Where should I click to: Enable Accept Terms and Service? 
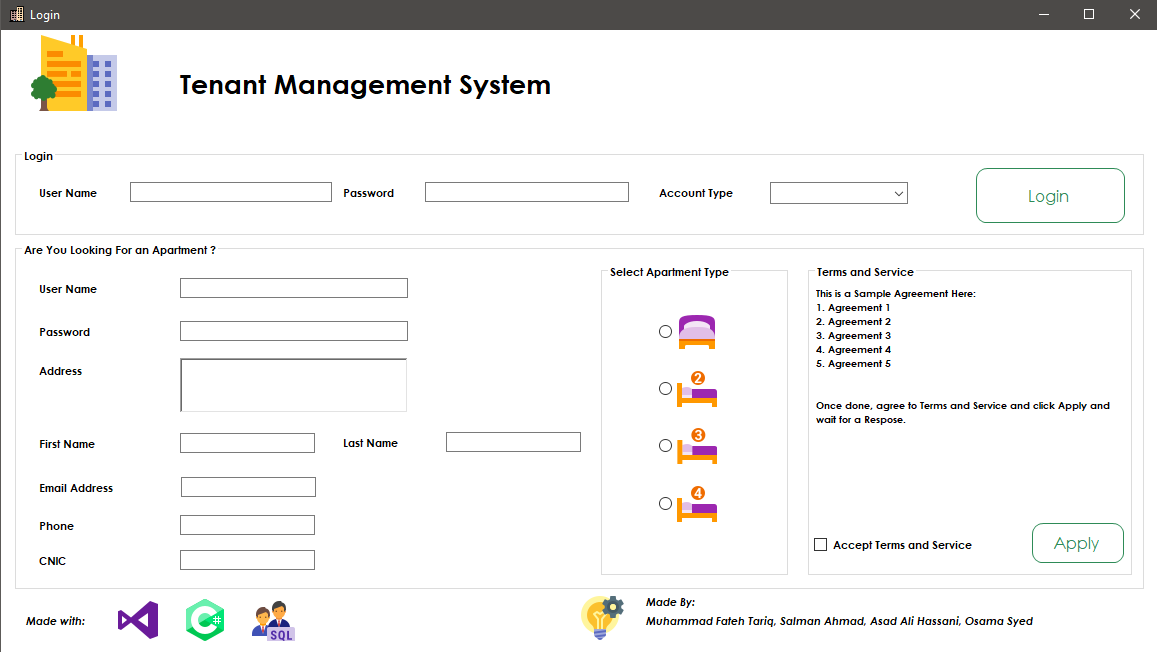click(820, 544)
